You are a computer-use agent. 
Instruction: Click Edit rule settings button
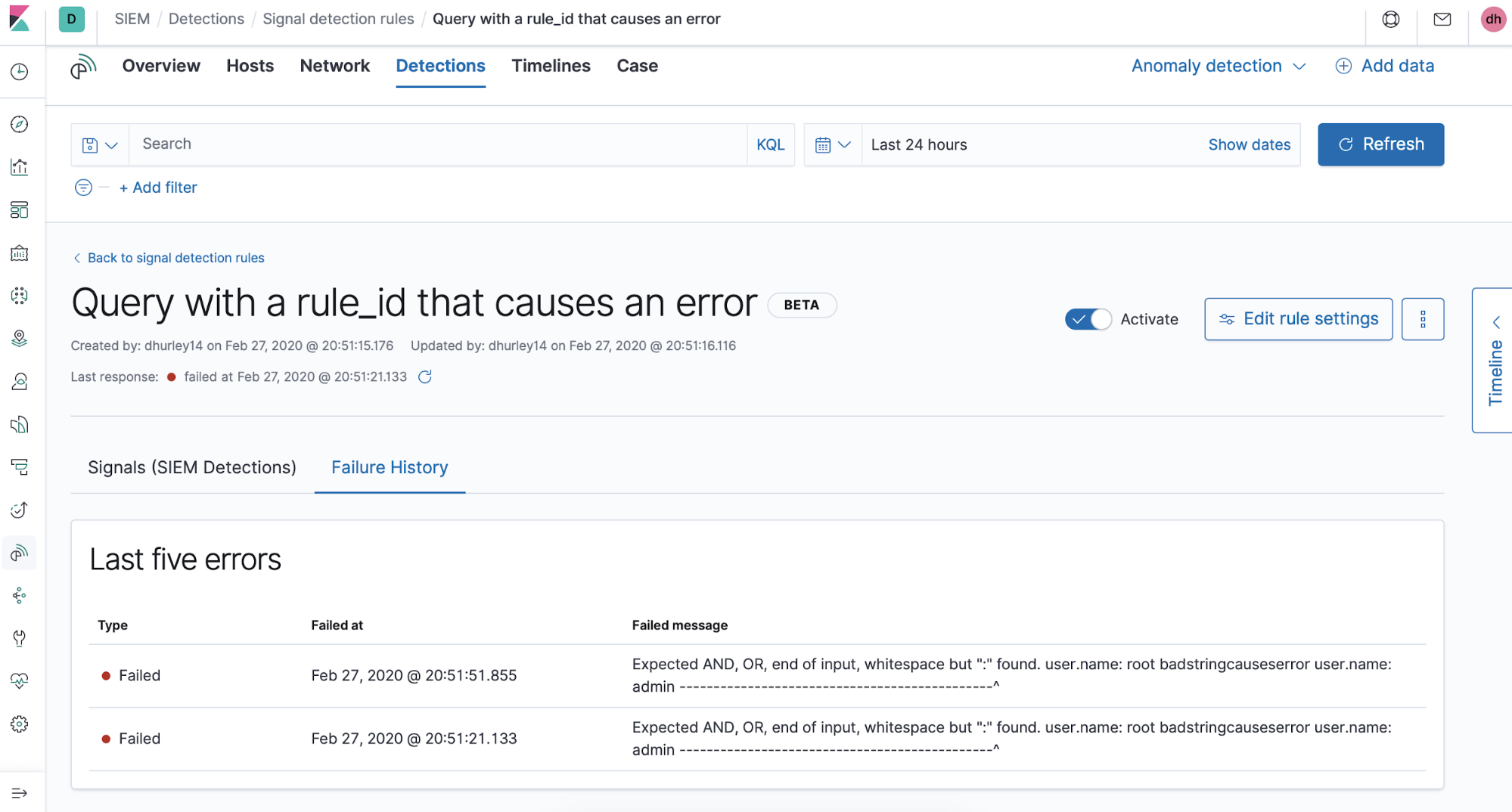tap(1299, 319)
